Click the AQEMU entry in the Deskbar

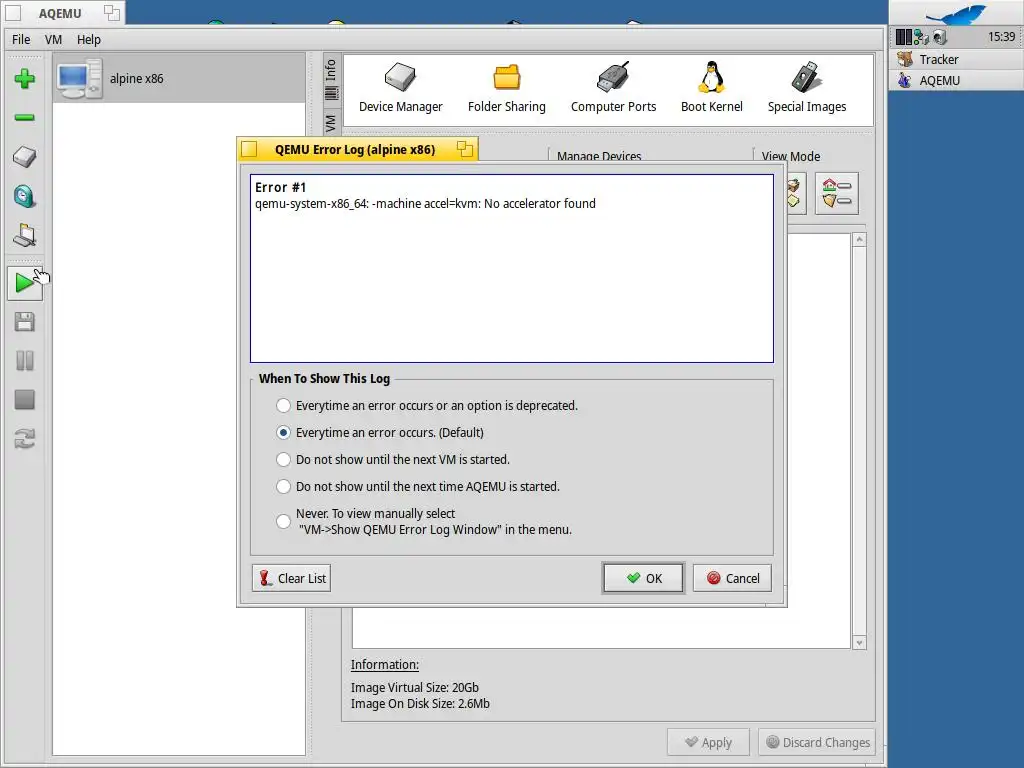click(x=955, y=80)
